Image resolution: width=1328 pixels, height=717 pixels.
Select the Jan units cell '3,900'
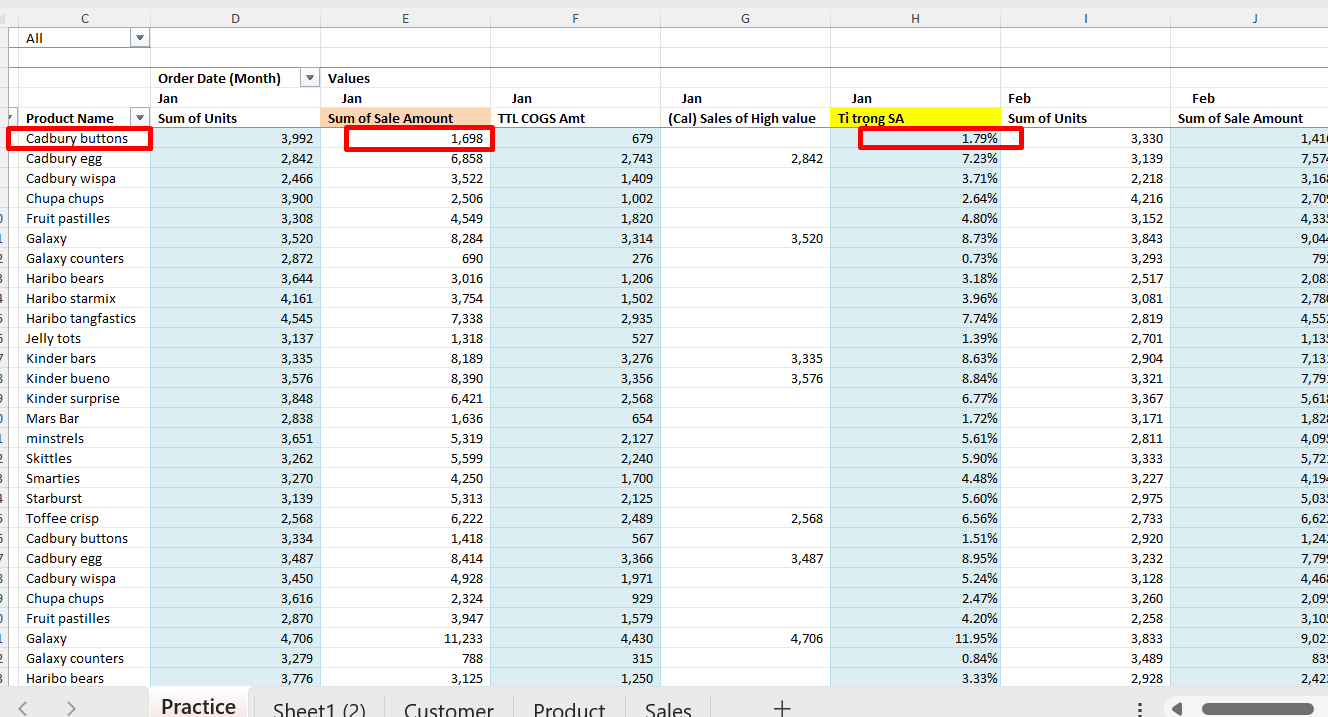235,198
